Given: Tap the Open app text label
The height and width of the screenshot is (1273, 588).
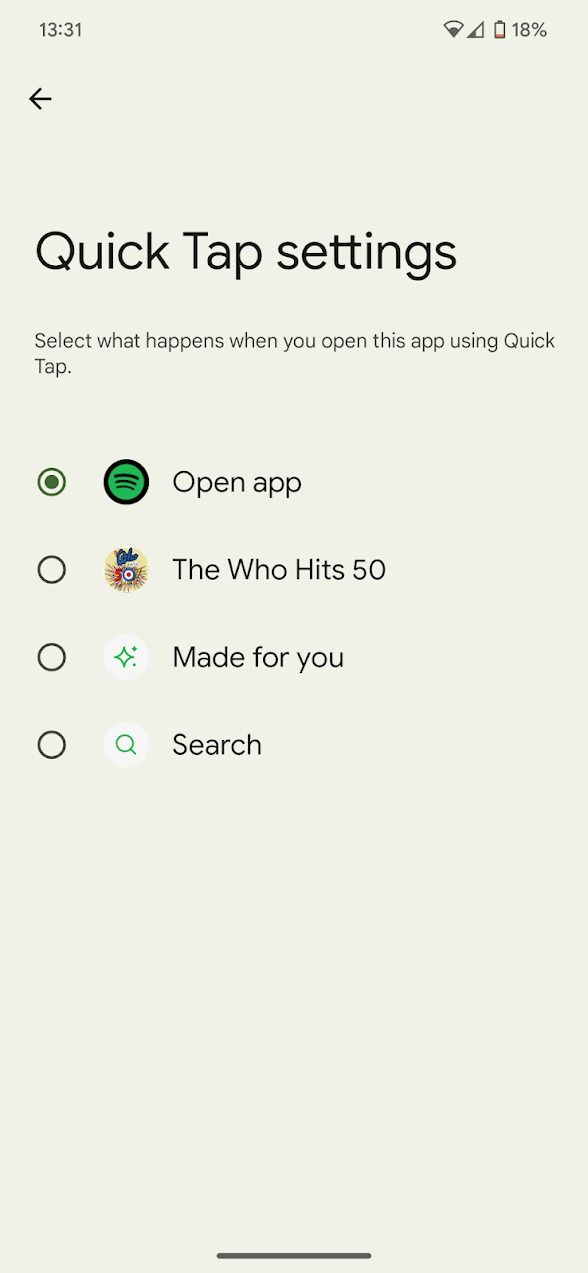Looking at the screenshot, I should [237, 482].
